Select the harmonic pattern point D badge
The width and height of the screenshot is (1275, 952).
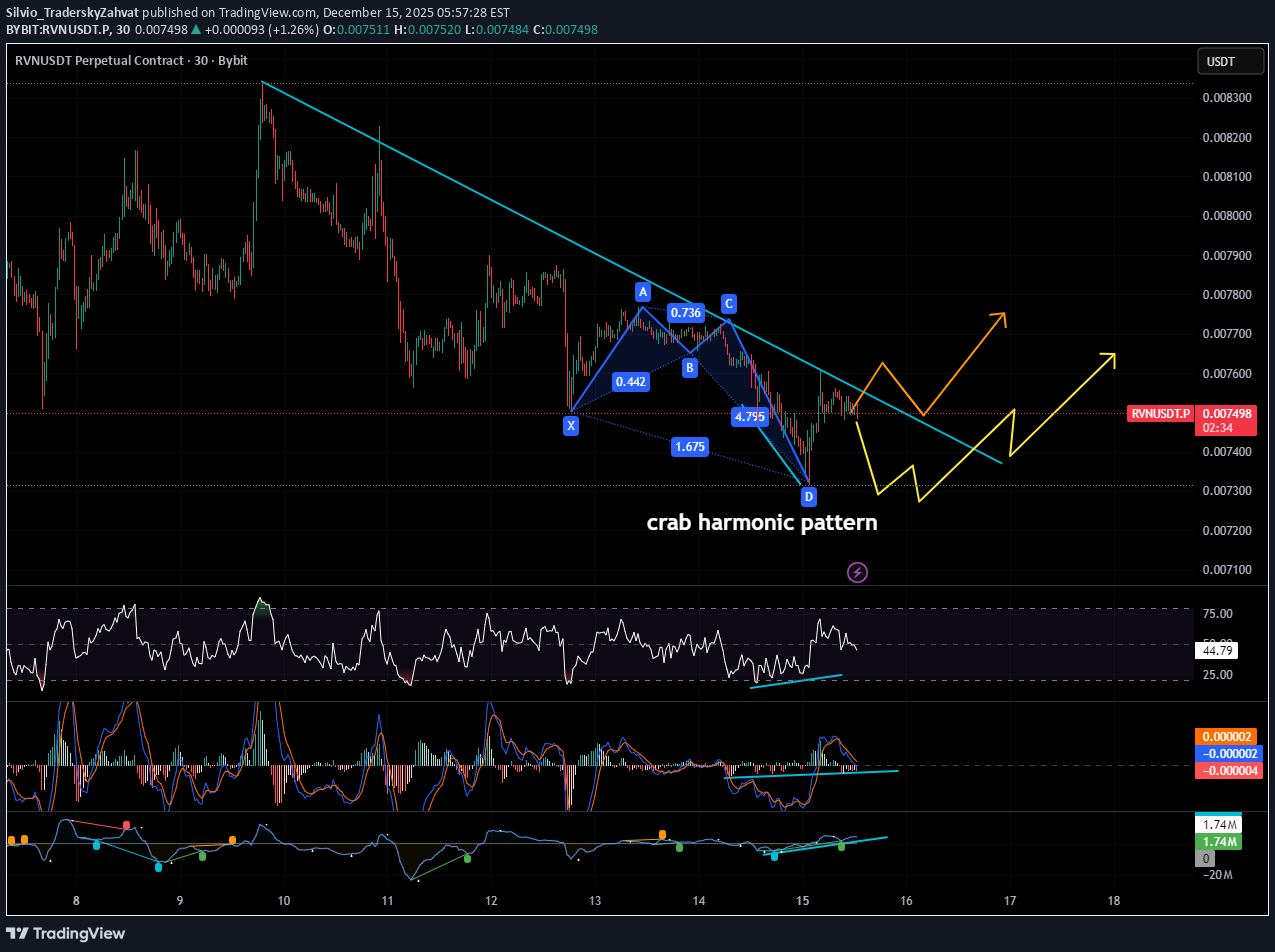pos(808,497)
